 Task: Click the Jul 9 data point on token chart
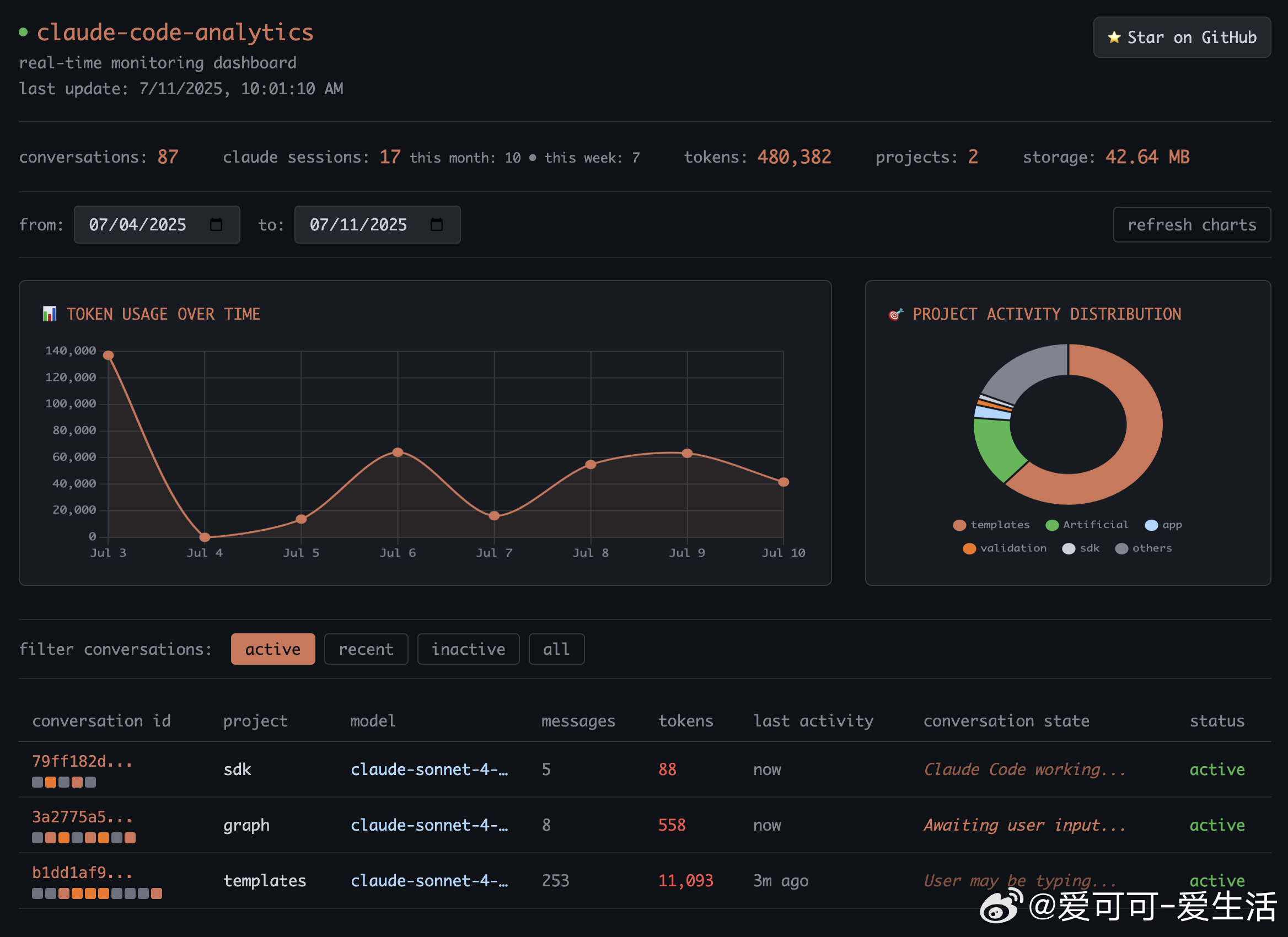[687, 453]
